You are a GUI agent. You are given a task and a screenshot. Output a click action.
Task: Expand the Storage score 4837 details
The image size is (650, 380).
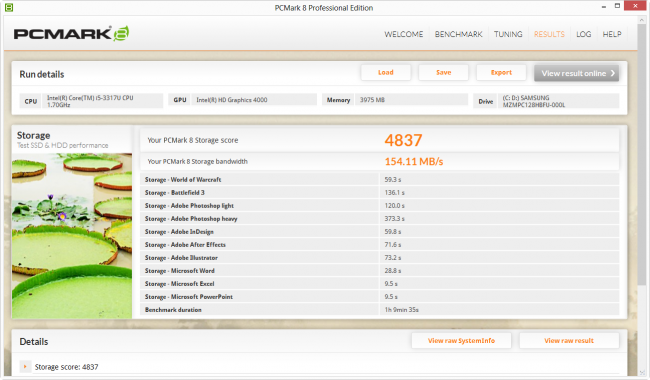(x=25, y=367)
